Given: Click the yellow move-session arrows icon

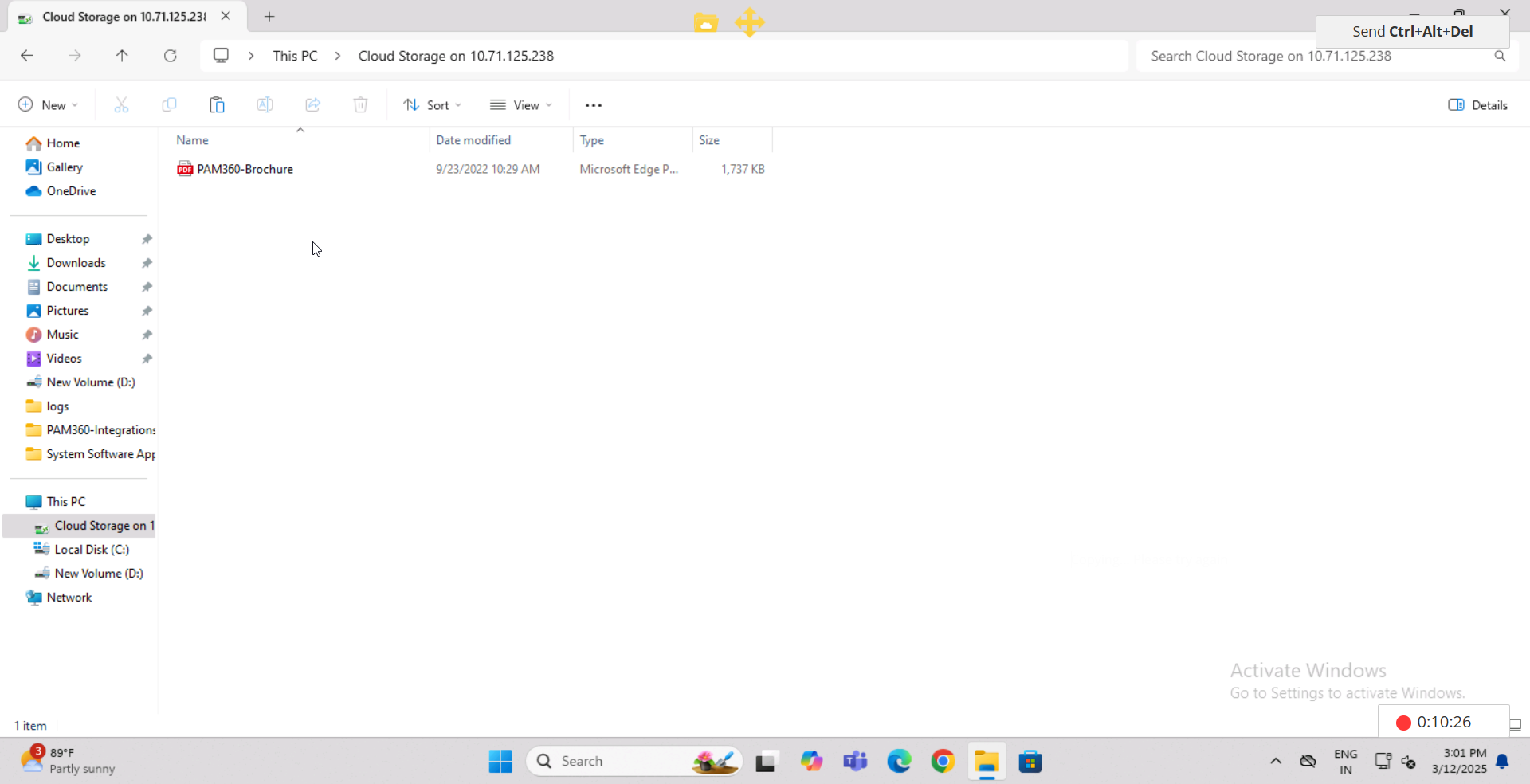Looking at the screenshot, I should (x=750, y=22).
